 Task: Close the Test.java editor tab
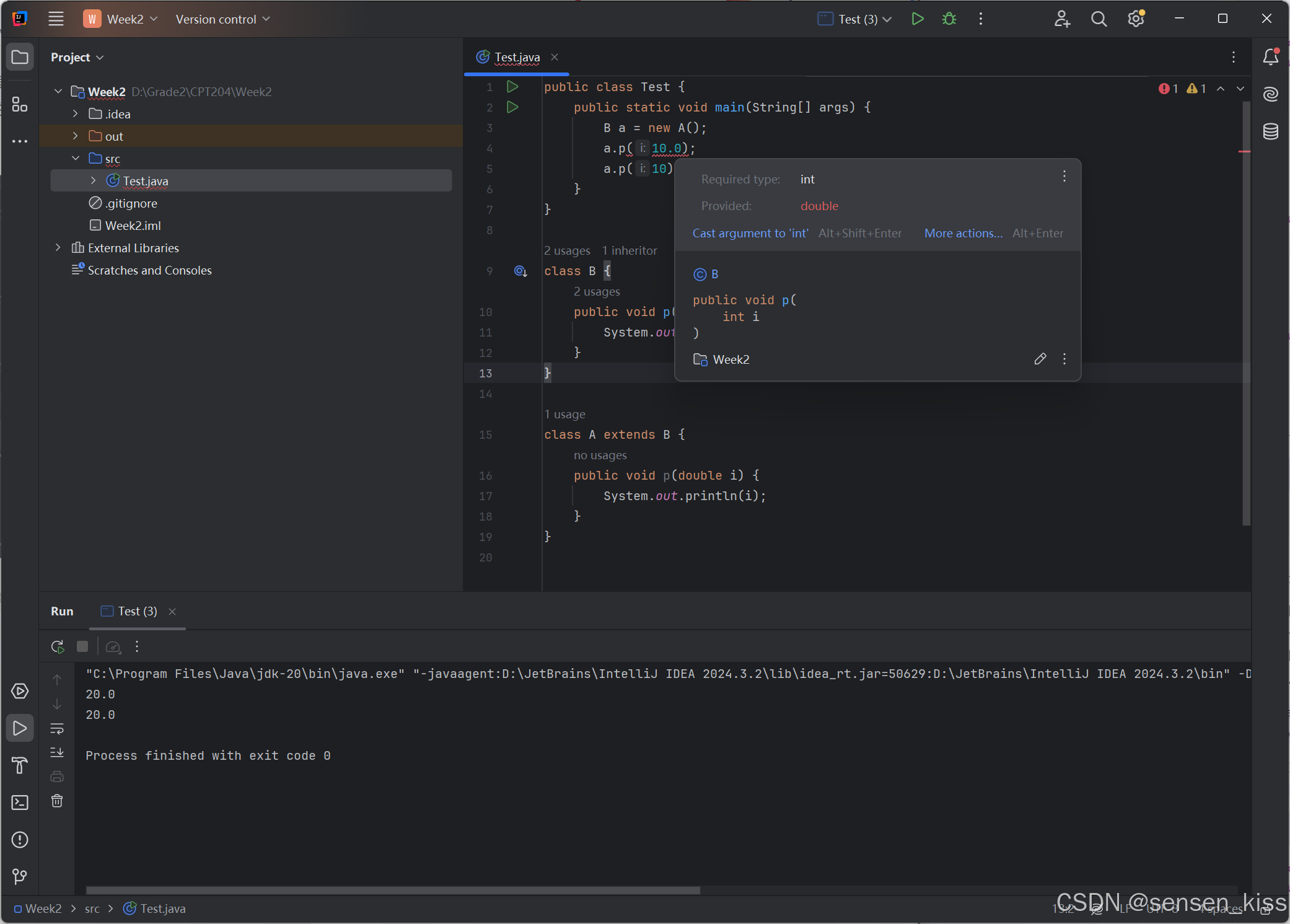(555, 57)
